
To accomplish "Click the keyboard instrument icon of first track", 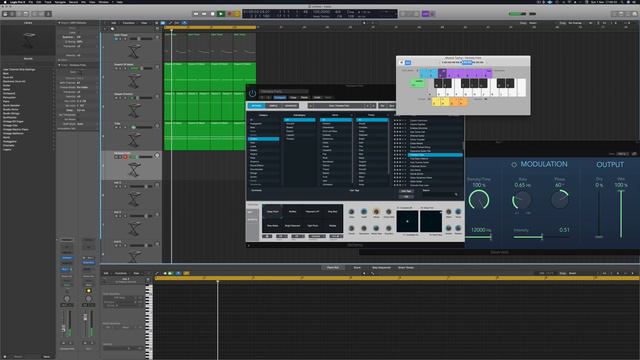I will [x=134, y=51].
